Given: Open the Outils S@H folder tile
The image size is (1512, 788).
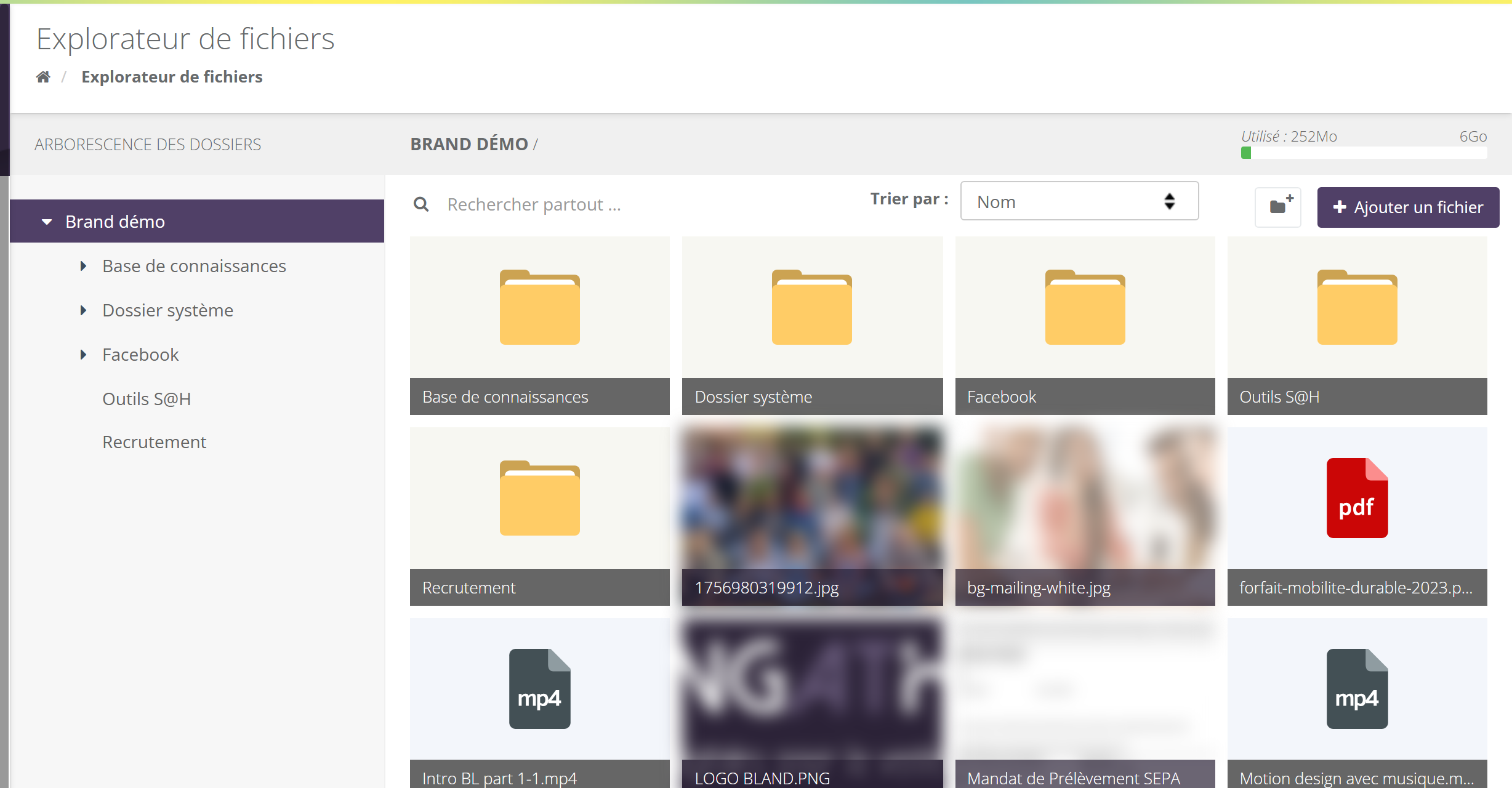Looking at the screenshot, I should pos(1357,326).
